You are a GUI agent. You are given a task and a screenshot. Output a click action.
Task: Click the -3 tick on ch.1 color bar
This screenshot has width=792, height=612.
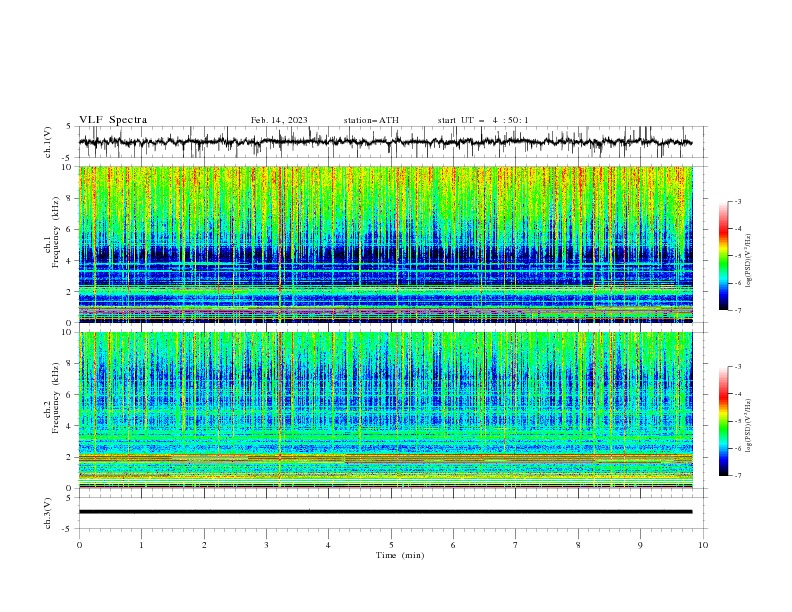click(737, 201)
